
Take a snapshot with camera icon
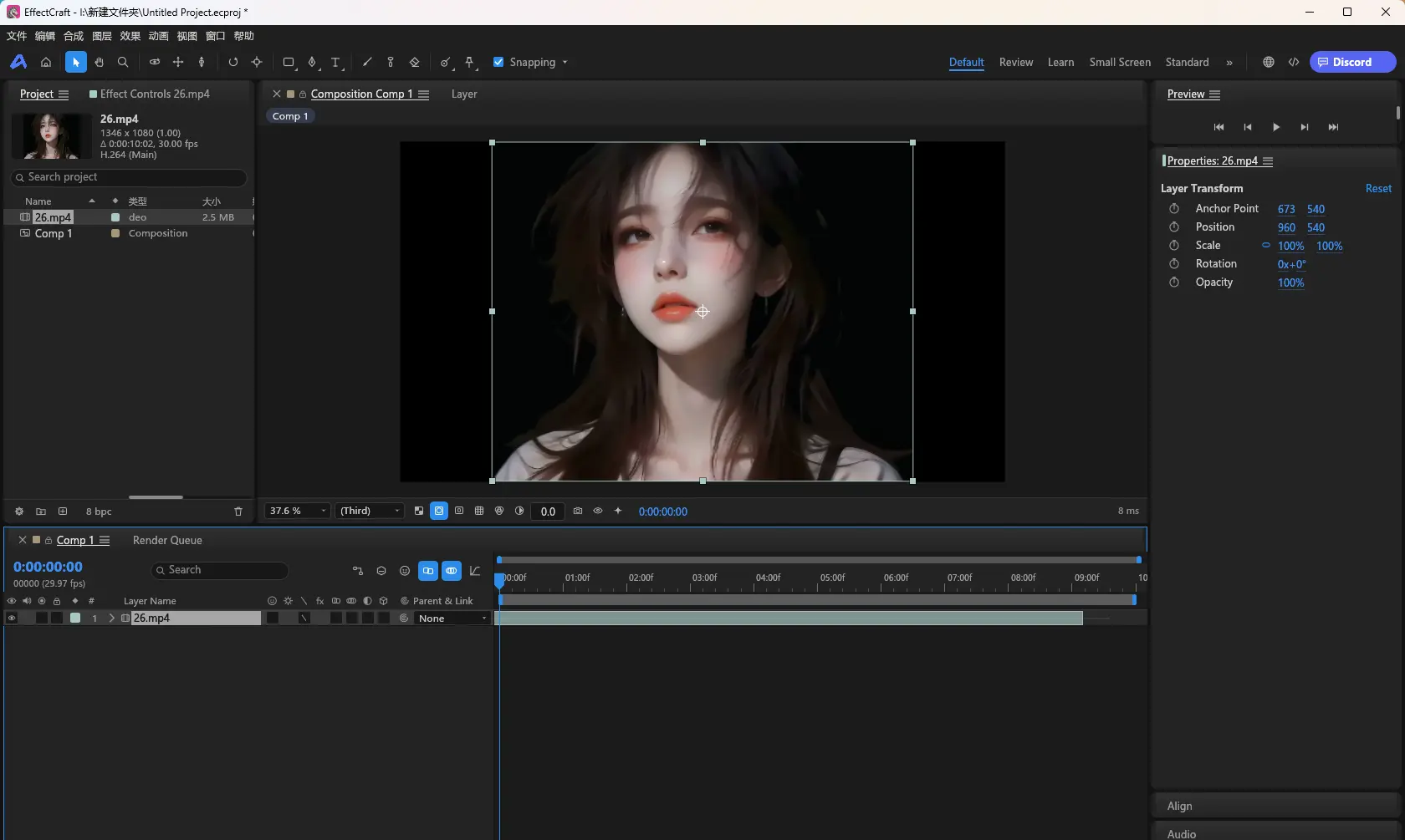[x=578, y=511]
